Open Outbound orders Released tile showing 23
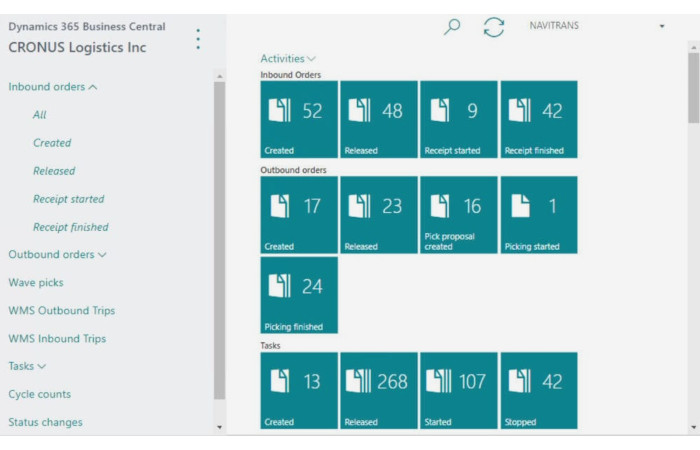The image size is (700, 450). coord(379,215)
